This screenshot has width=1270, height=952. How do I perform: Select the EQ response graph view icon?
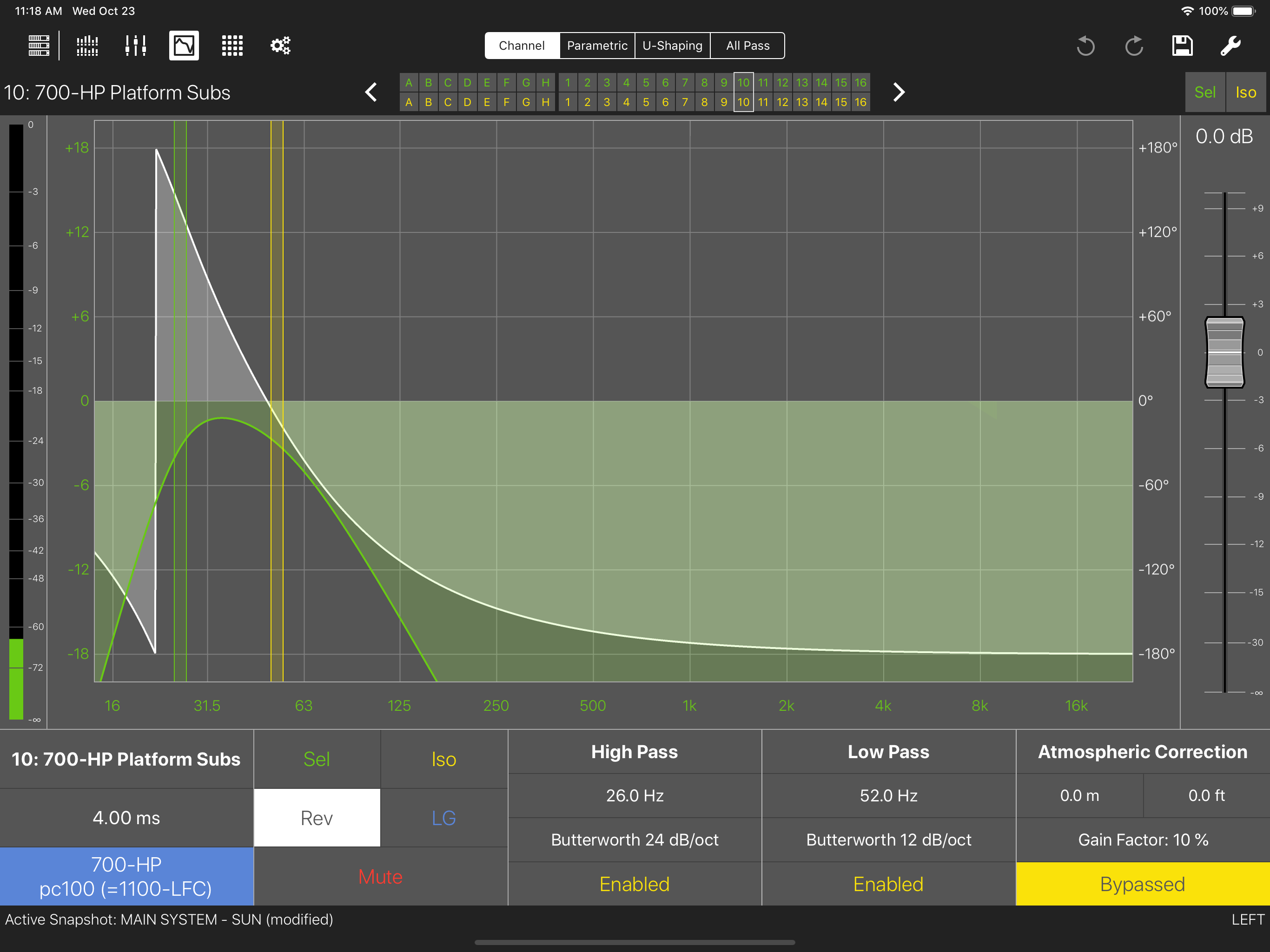click(184, 46)
